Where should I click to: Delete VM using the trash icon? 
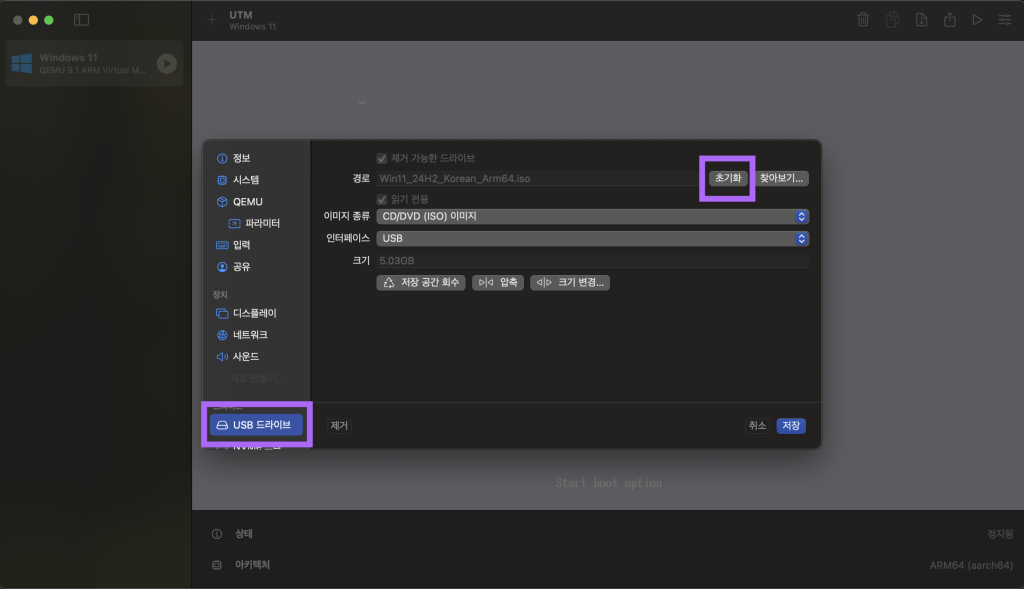(863, 20)
